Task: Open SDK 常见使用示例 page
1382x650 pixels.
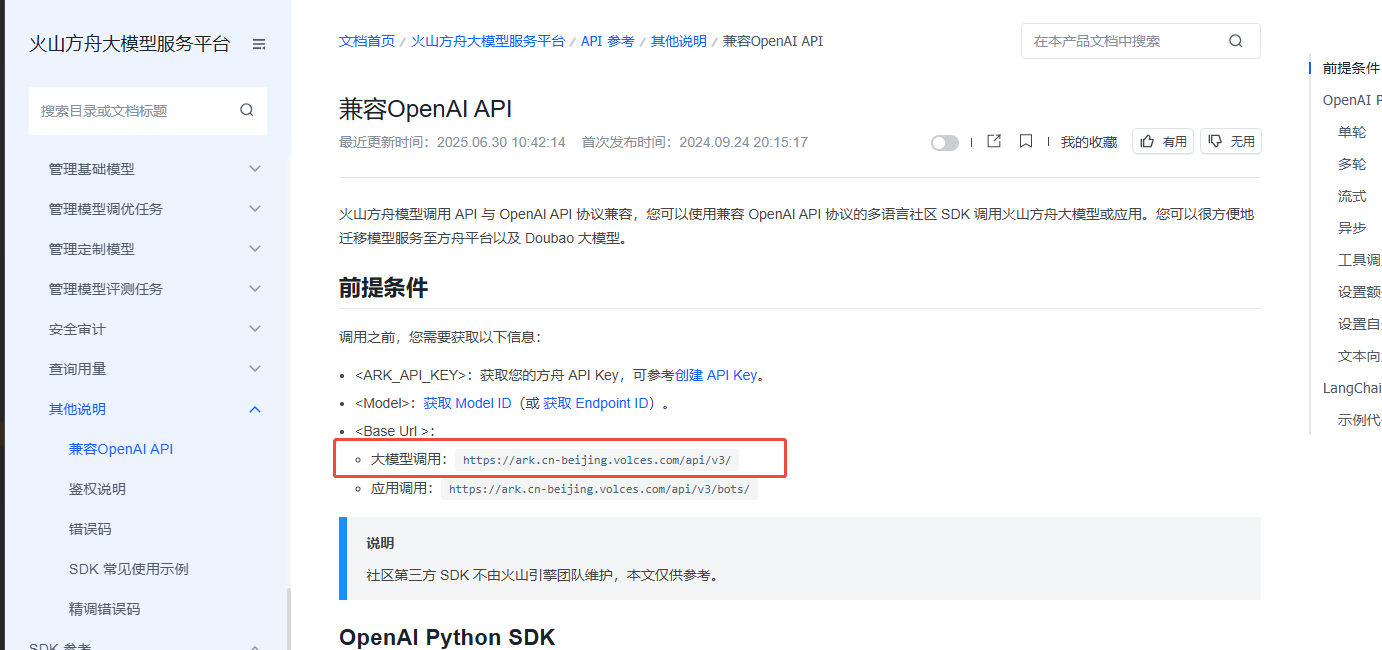Action: [x=129, y=569]
